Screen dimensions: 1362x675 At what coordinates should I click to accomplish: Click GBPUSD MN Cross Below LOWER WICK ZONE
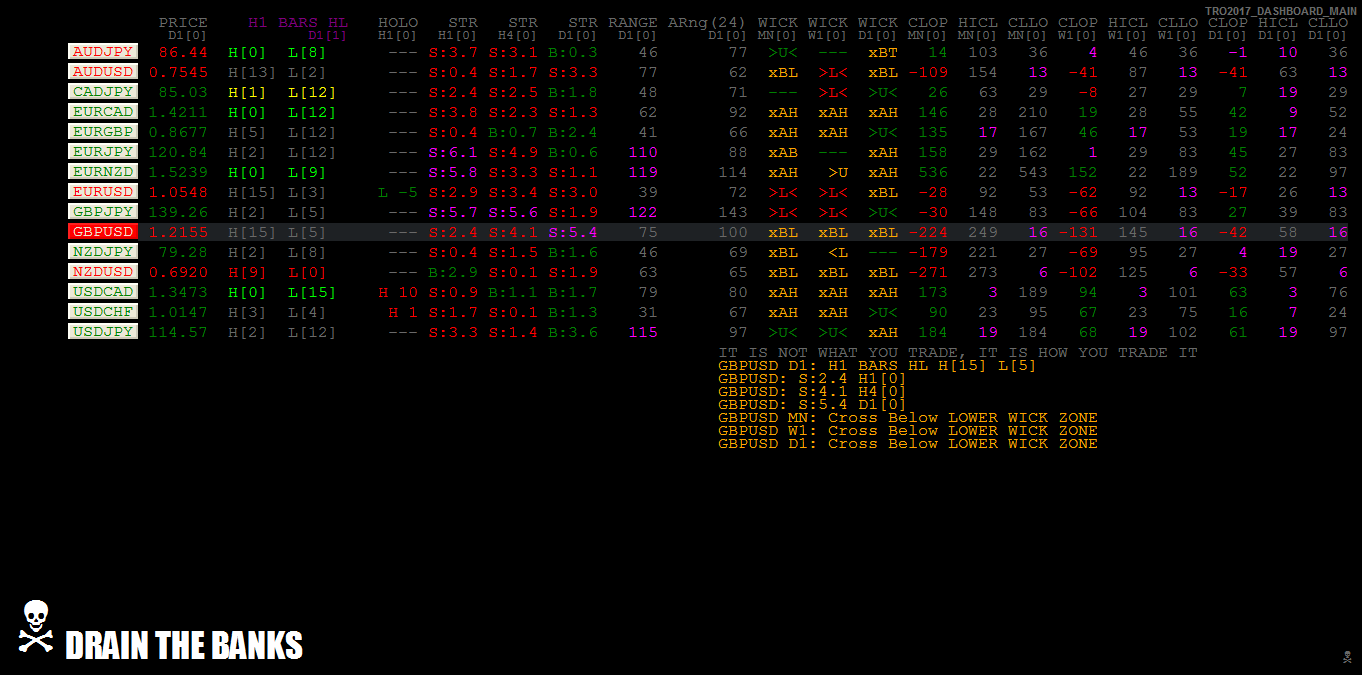pyautogui.click(x=908, y=417)
